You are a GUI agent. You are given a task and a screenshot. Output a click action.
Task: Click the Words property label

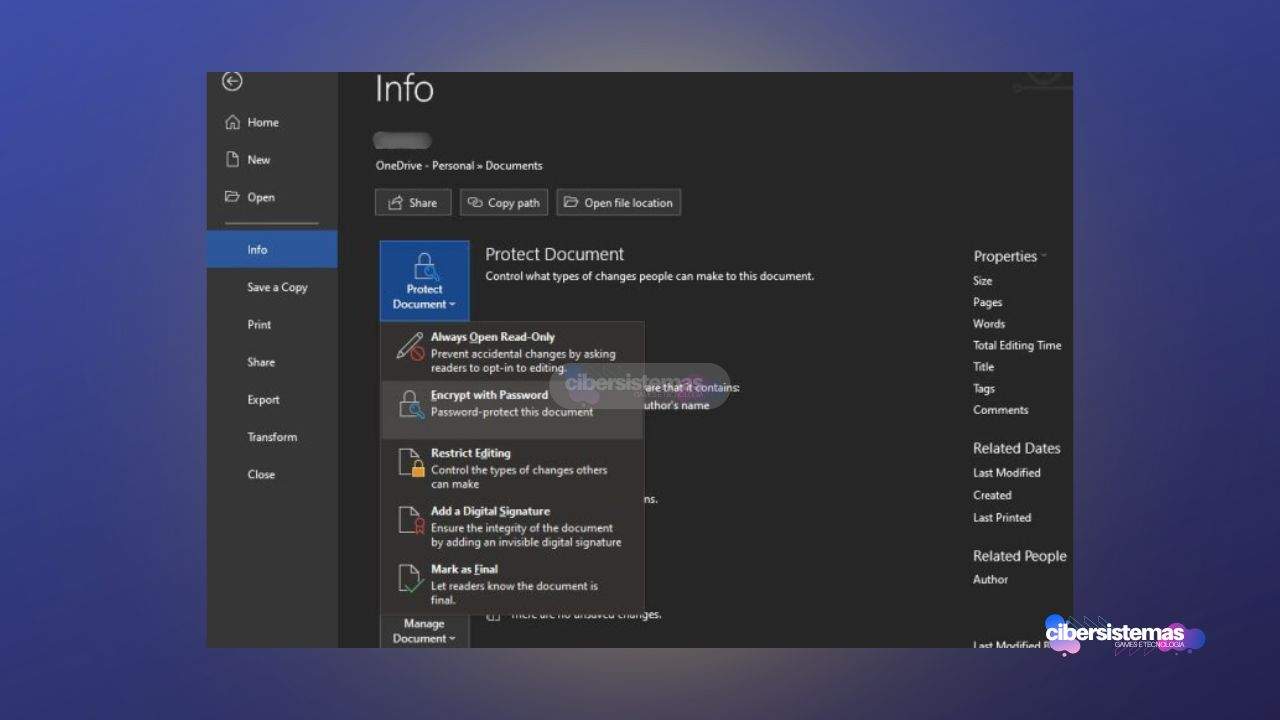coord(989,324)
